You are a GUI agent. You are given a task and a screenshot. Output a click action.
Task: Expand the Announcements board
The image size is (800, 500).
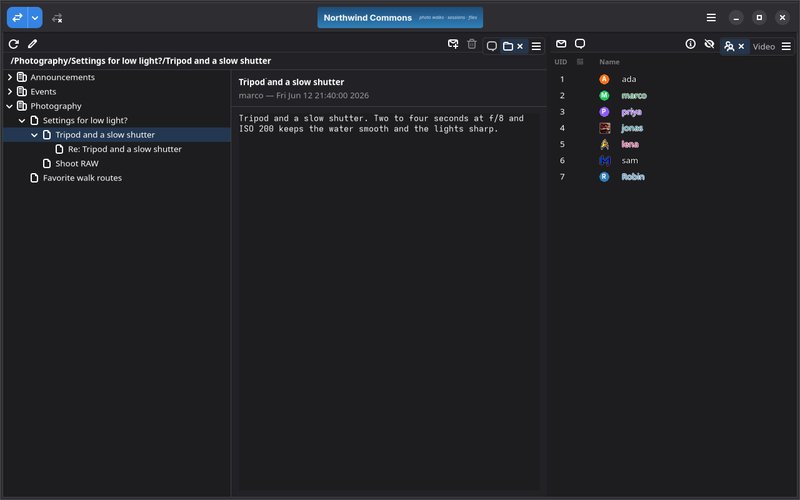point(10,77)
